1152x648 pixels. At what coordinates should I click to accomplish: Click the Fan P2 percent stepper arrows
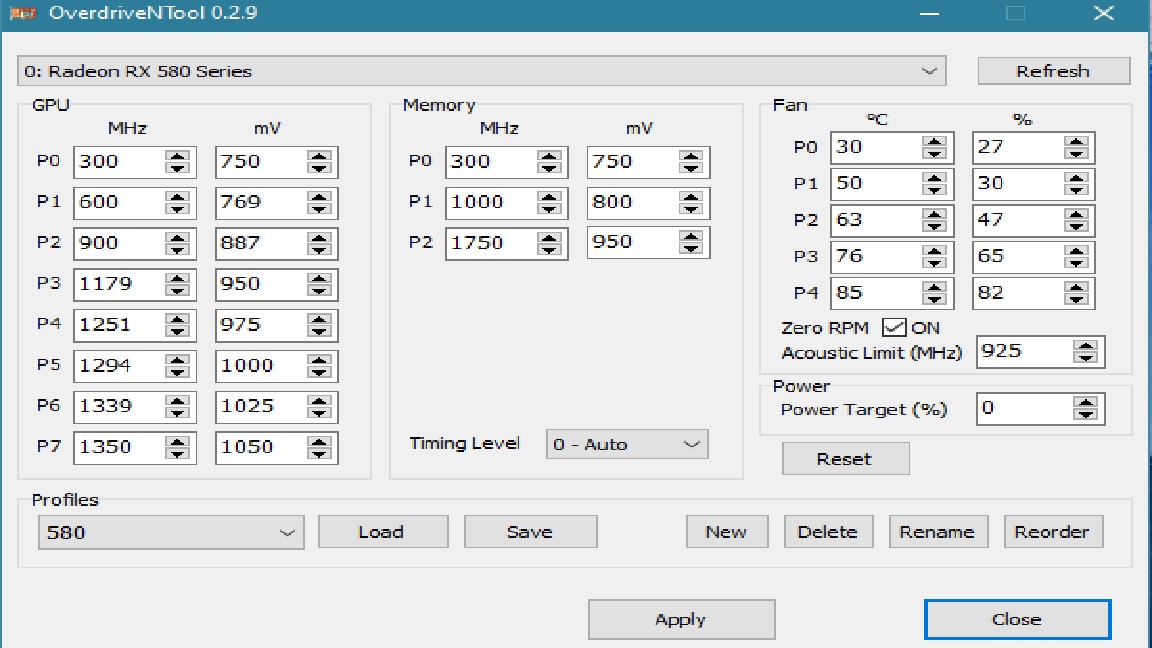click(x=1076, y=220)
